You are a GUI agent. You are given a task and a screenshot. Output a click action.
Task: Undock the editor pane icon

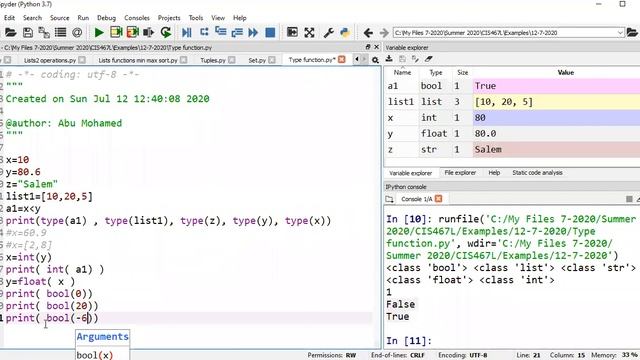point(368,47)
